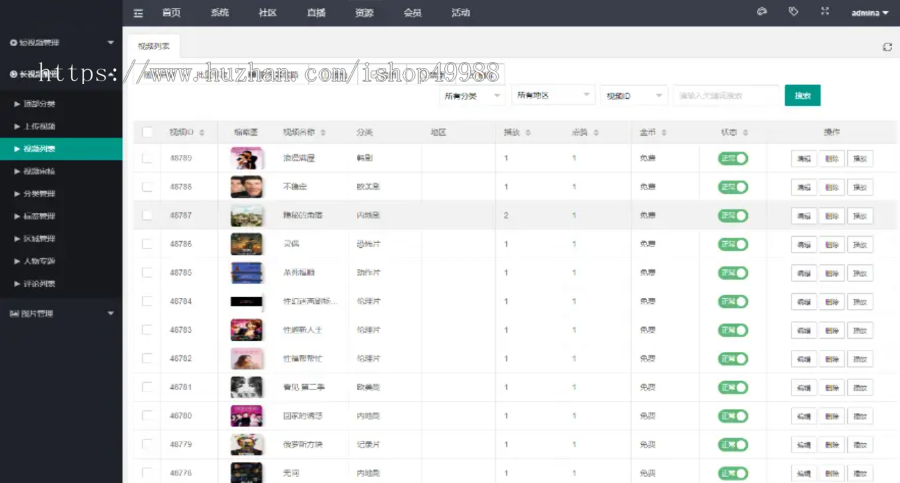Collapse the sidebar with the hamburger icon
Viewport: 900px width, 483px height.
coord(138,13)
